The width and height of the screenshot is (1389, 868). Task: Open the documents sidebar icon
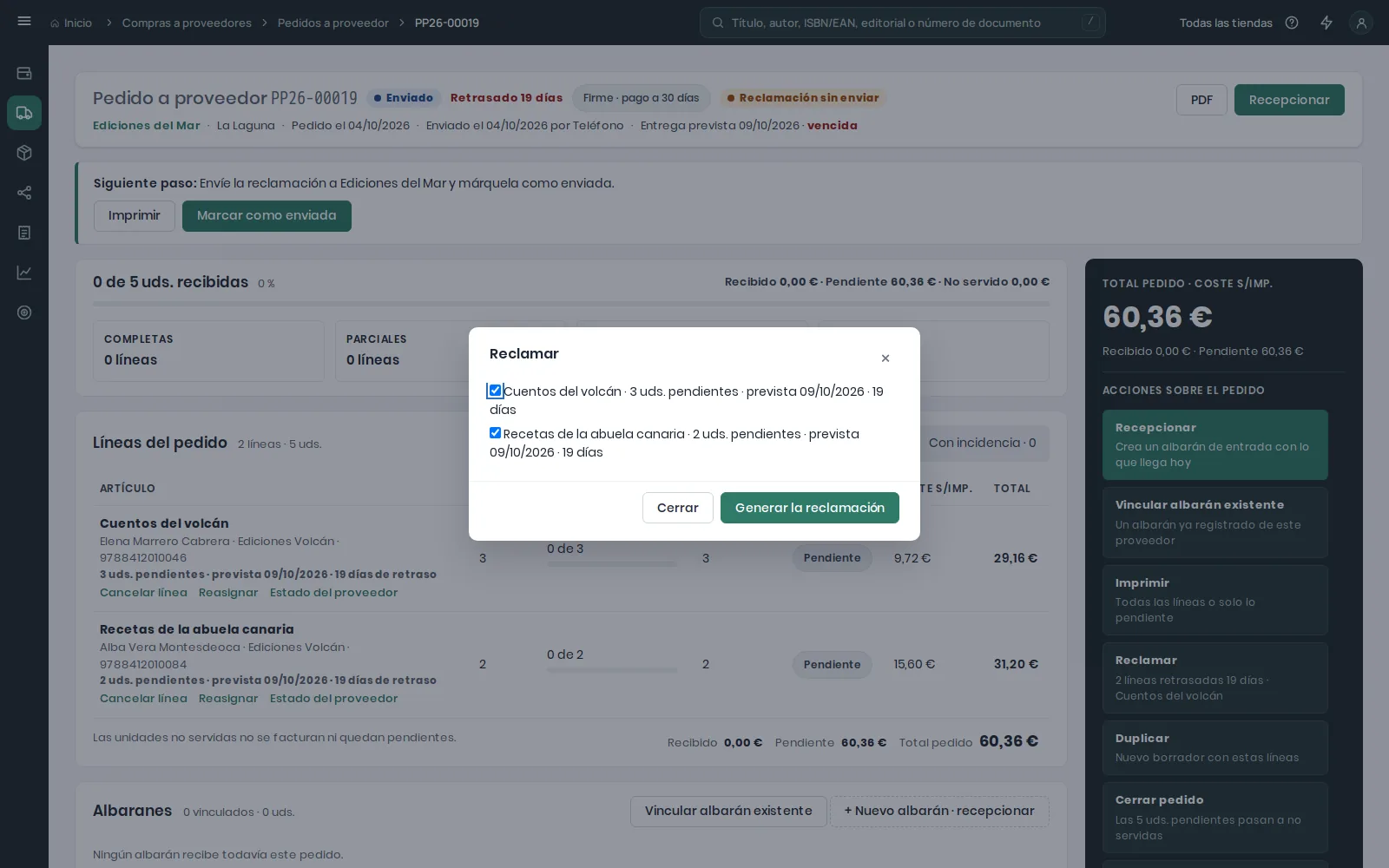pos(24,233)
